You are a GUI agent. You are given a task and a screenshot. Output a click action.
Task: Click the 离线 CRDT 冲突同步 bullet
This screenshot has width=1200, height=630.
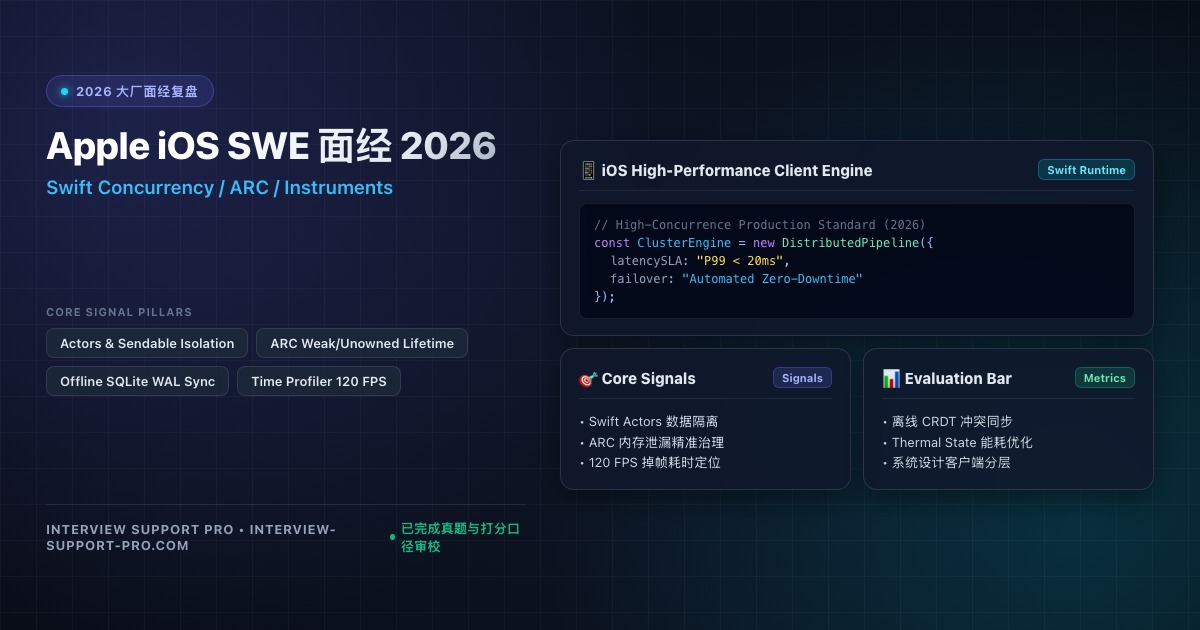tap(948, 422)
